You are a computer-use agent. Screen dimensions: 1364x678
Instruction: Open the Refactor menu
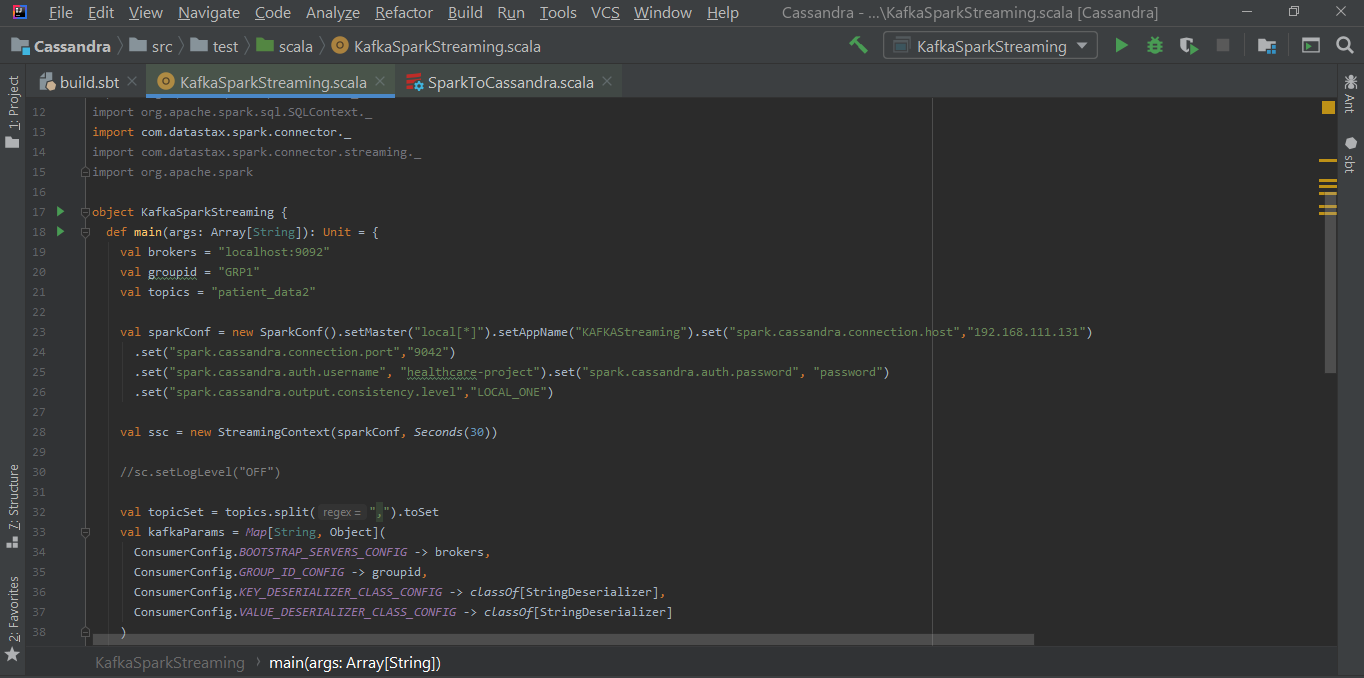404,13
